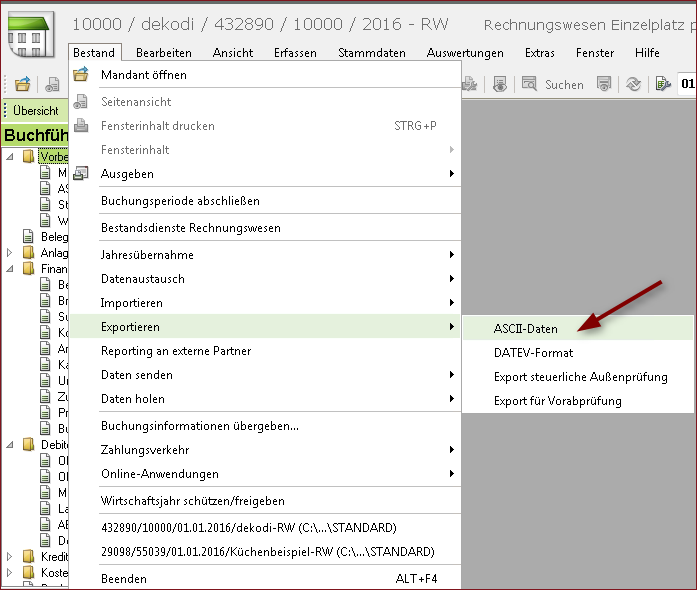Viewport: 697px width, 590px height.
Task: Click the Mandant öffnen folder icon
Action: [82, 75]
